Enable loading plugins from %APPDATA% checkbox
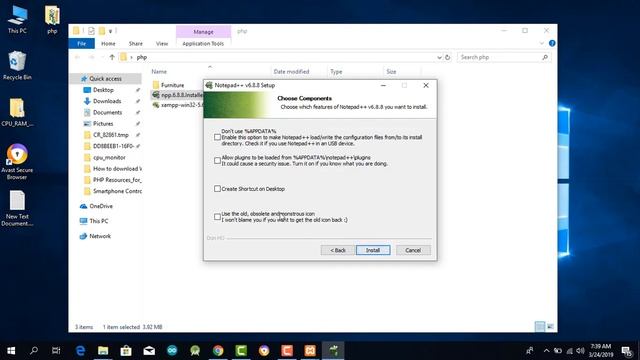Viewport: 640px width, 360px height. click(217, 160)
